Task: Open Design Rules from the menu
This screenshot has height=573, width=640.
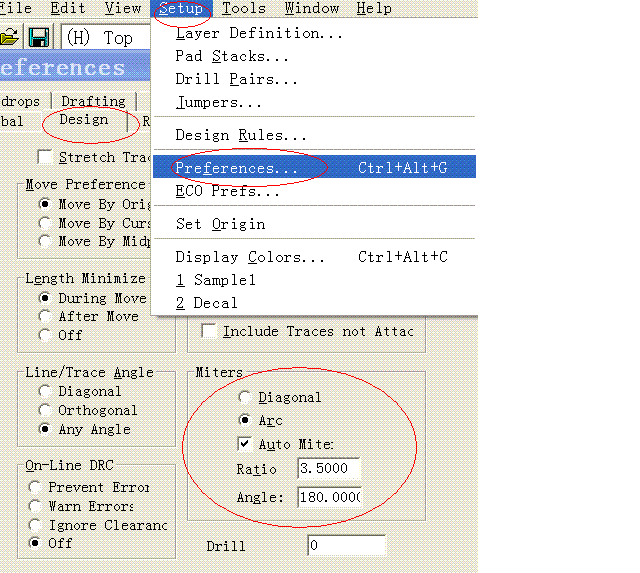Action: pos(314,135)
